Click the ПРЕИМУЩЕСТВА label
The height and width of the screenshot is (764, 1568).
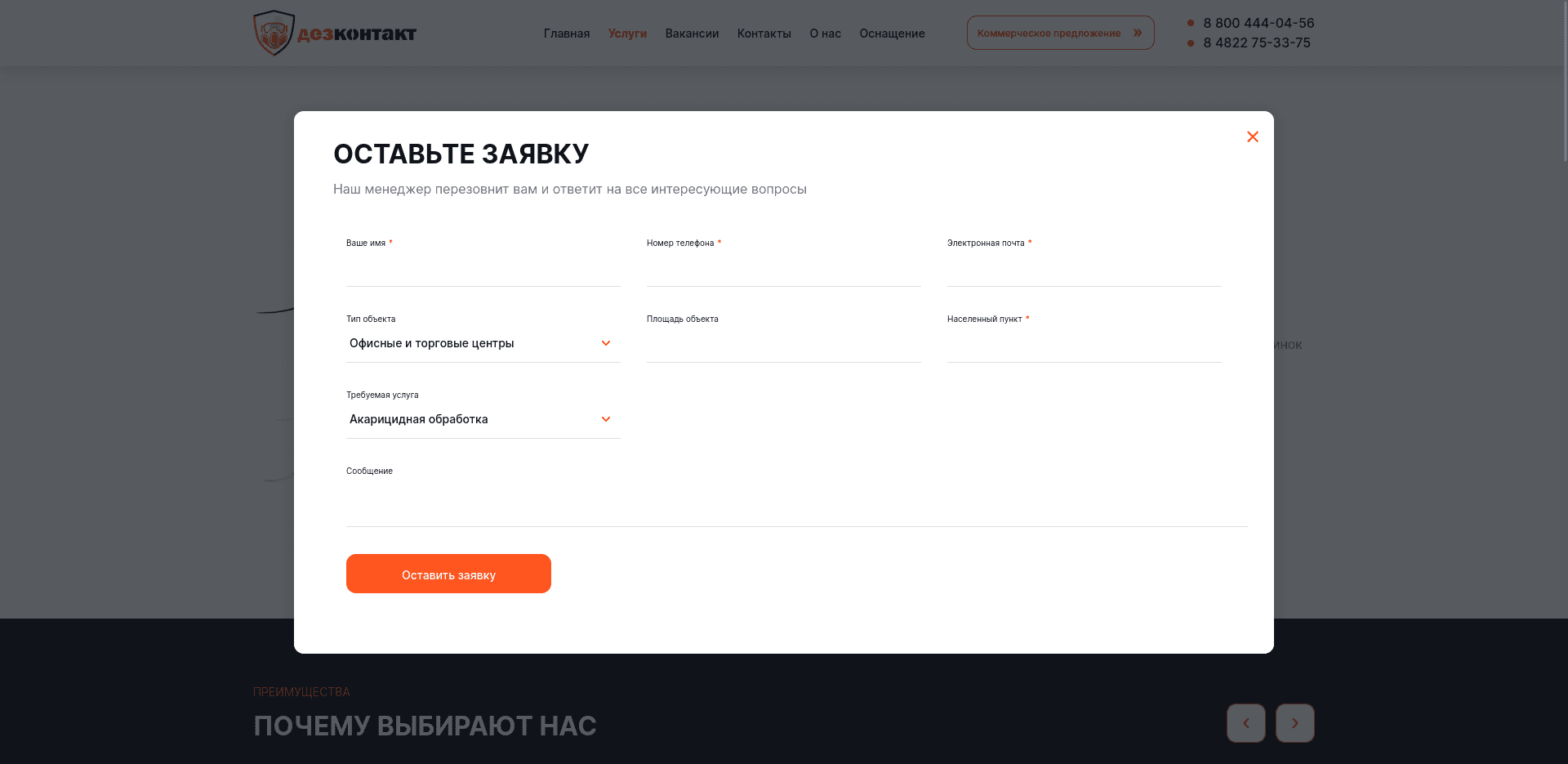pyautogui.click(x=301, y=692)
